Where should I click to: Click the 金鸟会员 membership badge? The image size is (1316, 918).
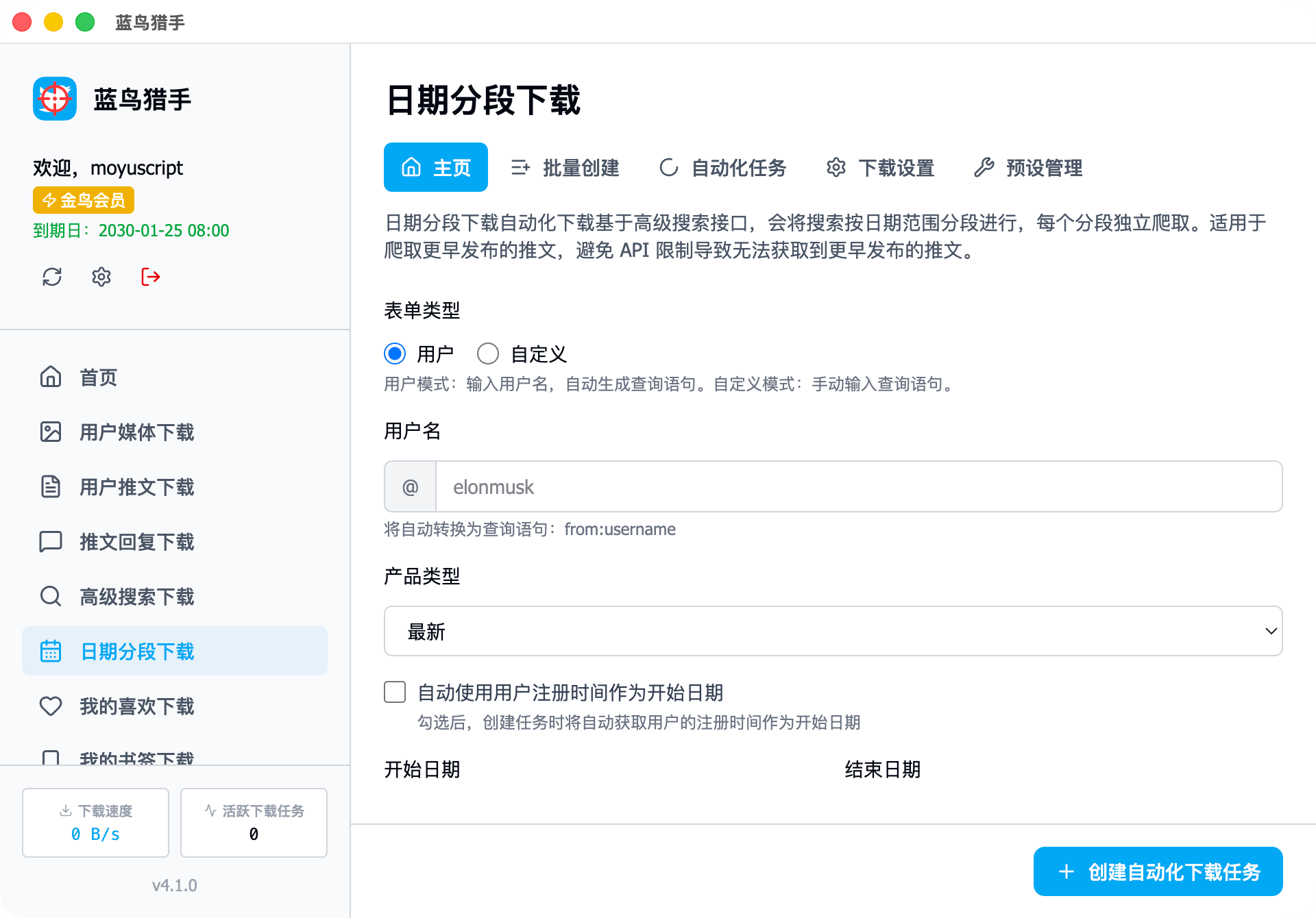pos(84,200)
